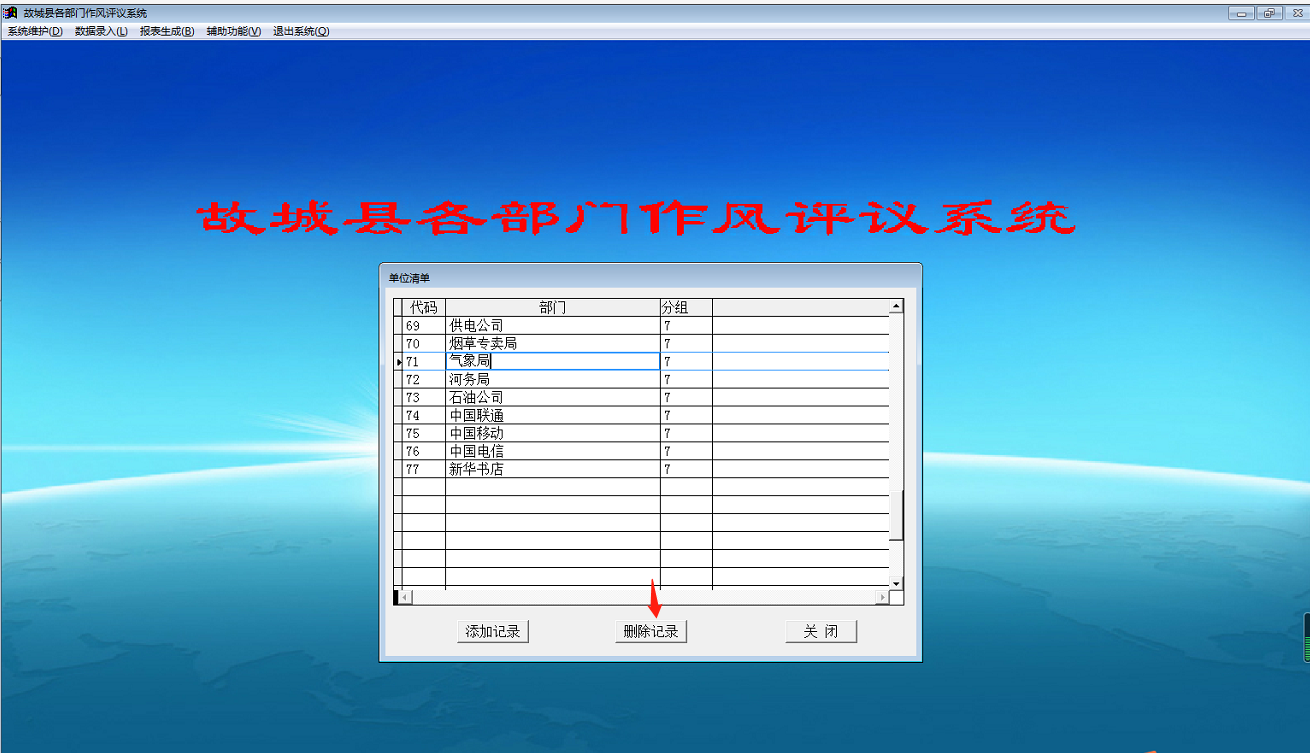Click the vertical scrollbar up arrow
This screenshot has height=753, width=1310.
point(896,306)
